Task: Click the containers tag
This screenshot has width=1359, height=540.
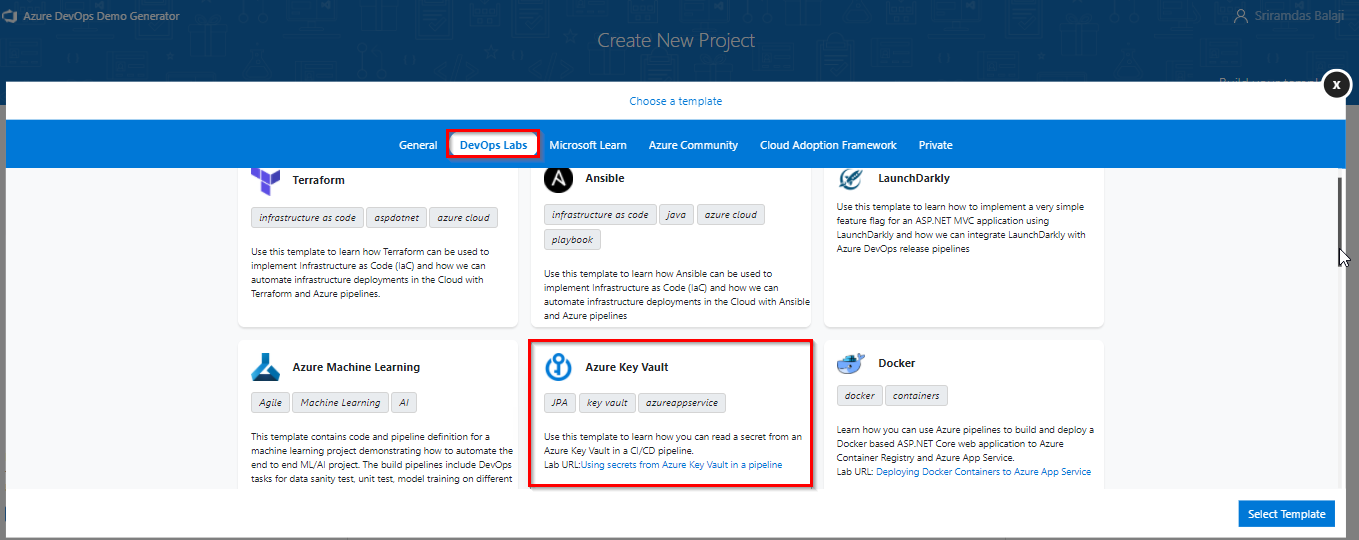Action: point(916,395)
